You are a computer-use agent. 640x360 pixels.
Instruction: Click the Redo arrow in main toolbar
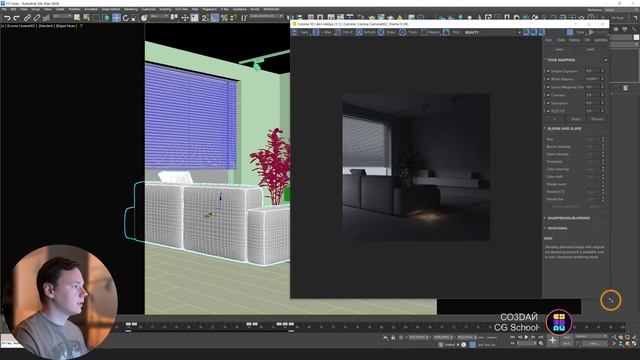click(16, 18)
